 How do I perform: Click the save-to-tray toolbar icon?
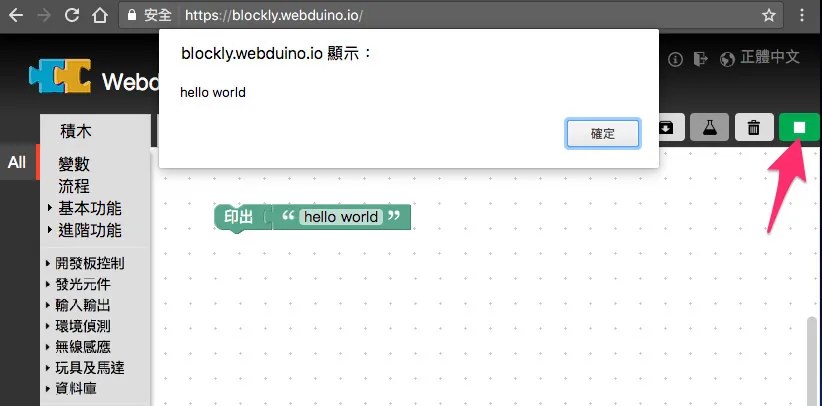coord(666,127)
